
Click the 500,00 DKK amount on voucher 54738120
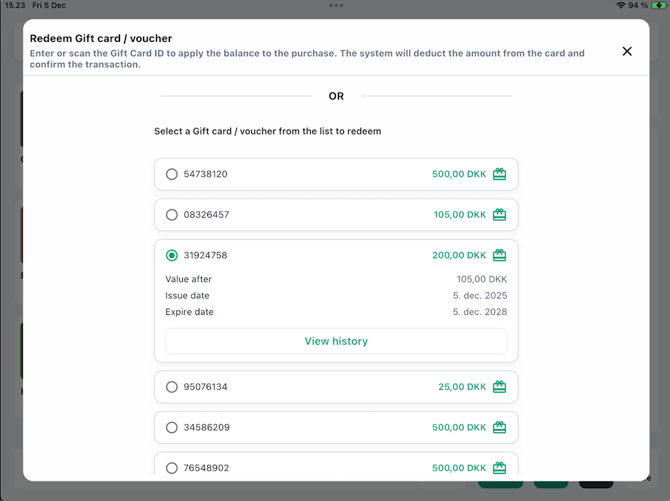click(459, 174)
